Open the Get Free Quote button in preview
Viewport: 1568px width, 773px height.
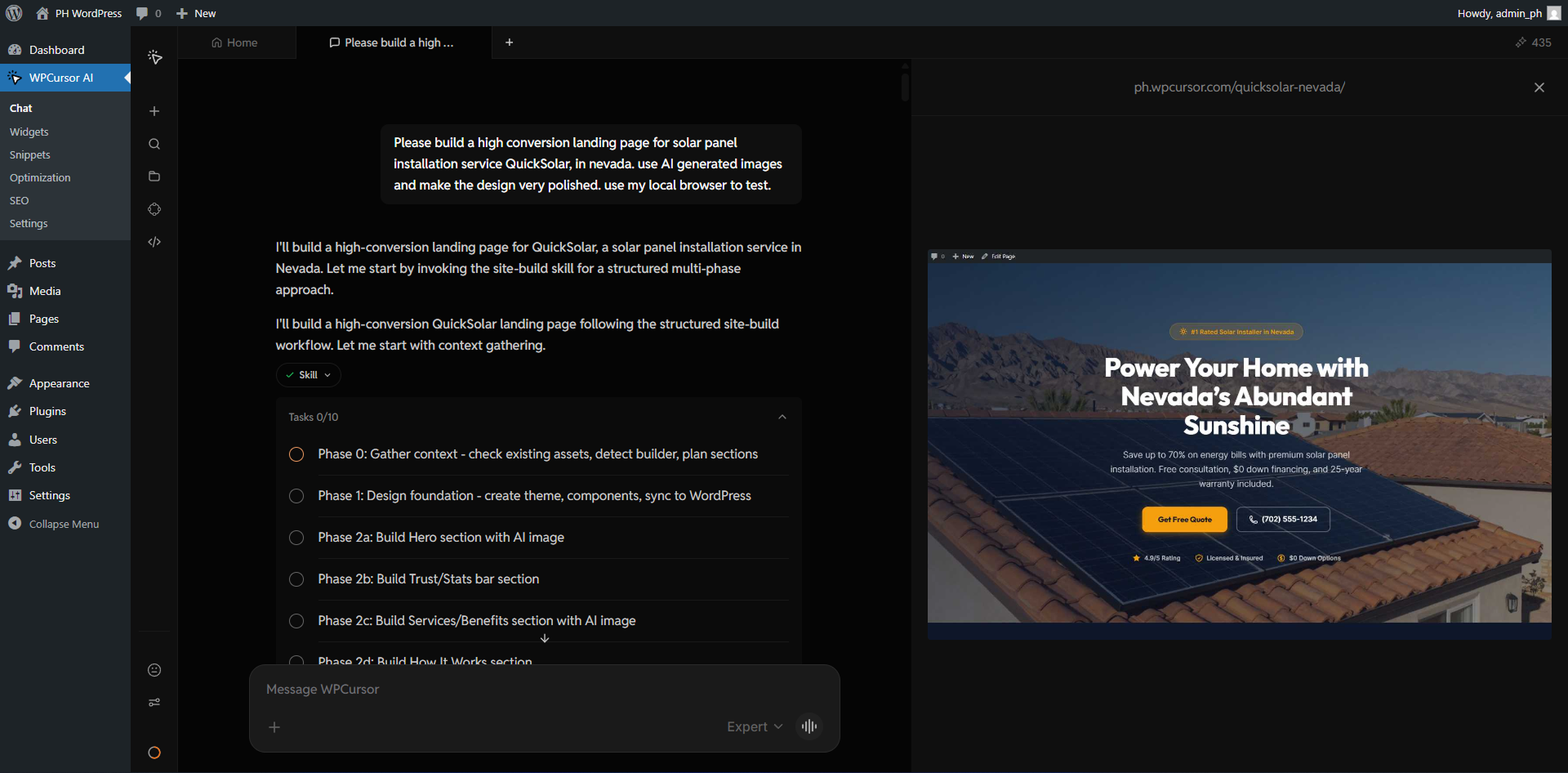pyautogui.click(x=1184, y=520)
